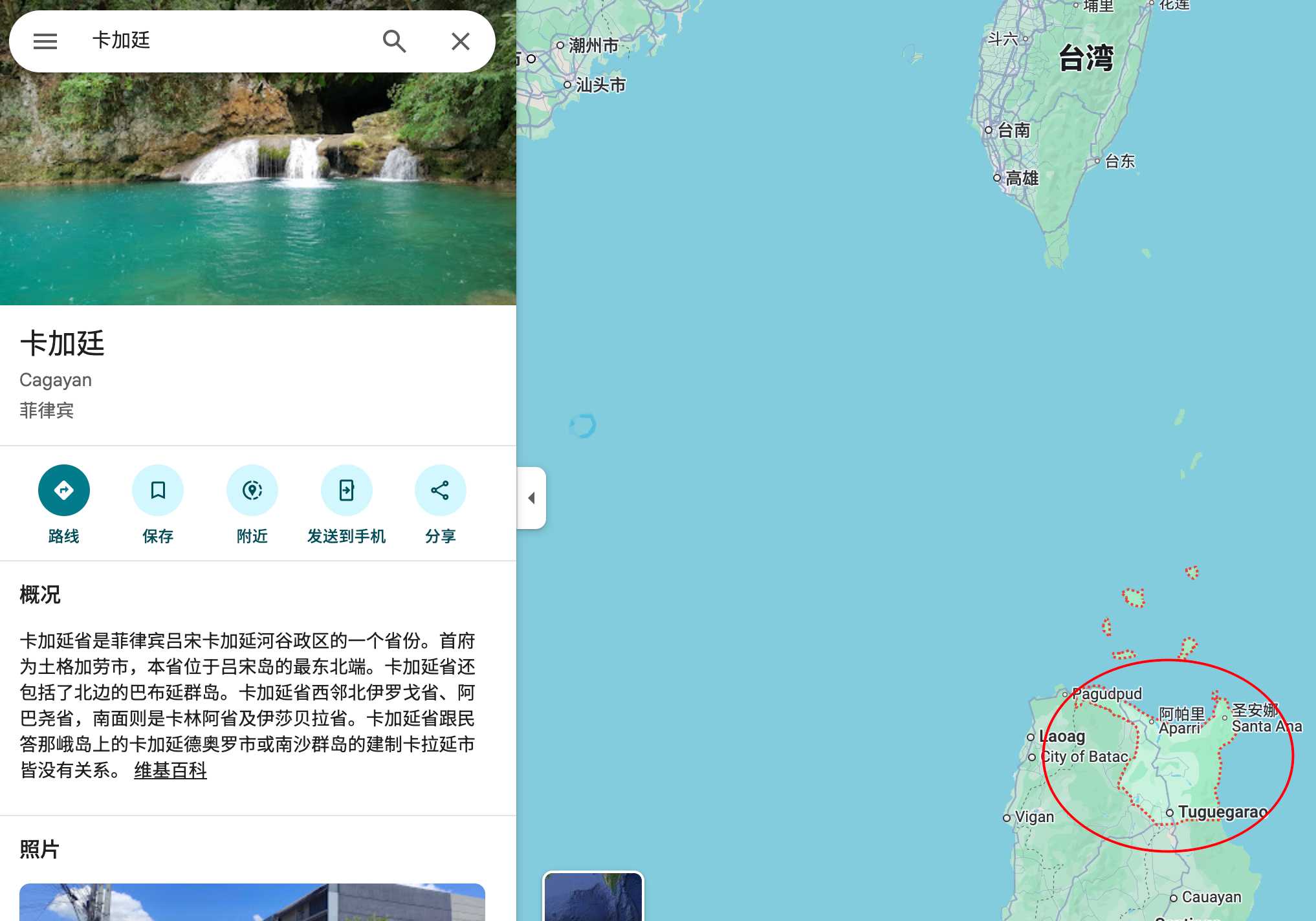Switch map layers via satellite thumbnail

pyautogui.click(x=593, y=897)
